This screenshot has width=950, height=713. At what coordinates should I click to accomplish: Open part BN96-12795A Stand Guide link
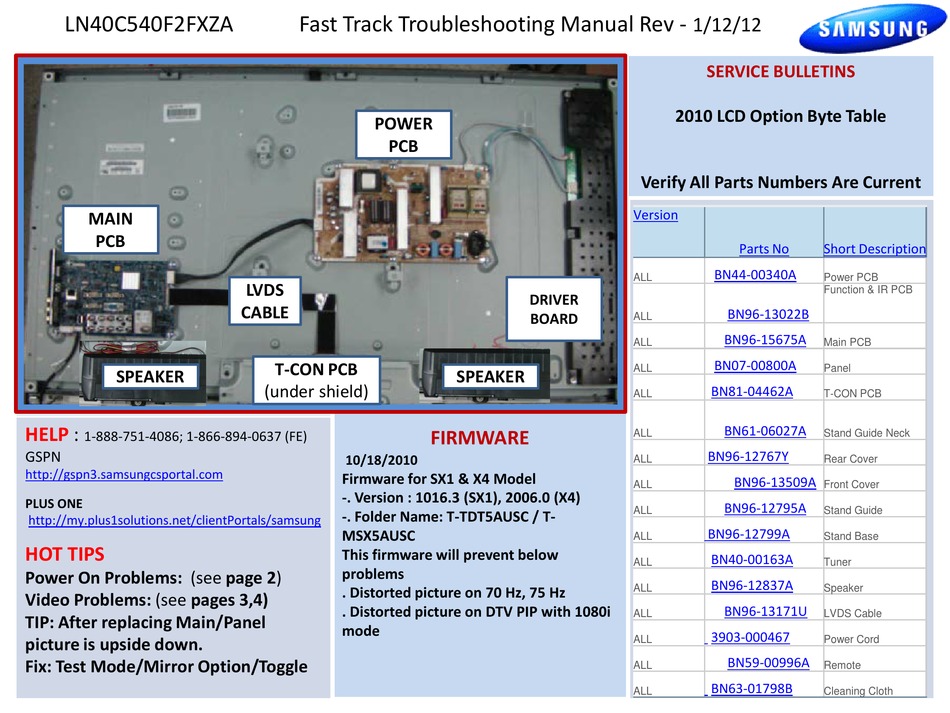click(765, 508)
